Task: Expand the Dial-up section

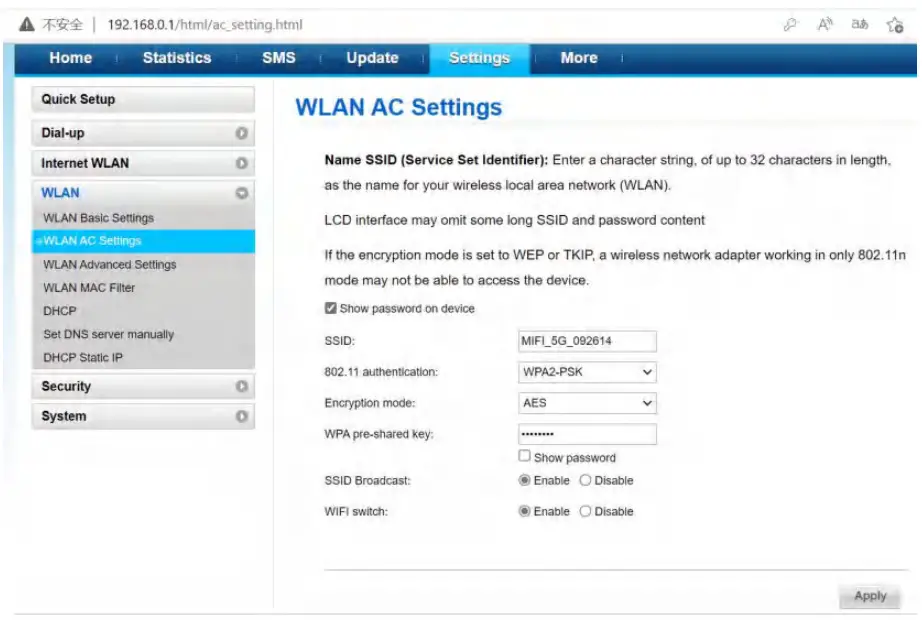Action: [143, 131]
